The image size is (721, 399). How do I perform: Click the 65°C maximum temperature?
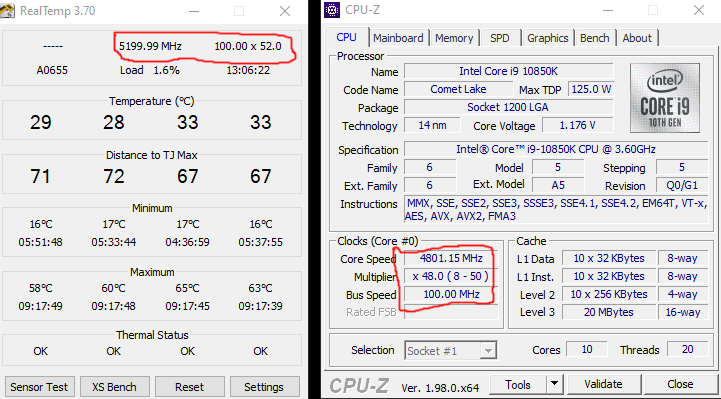tap(188, 288)
